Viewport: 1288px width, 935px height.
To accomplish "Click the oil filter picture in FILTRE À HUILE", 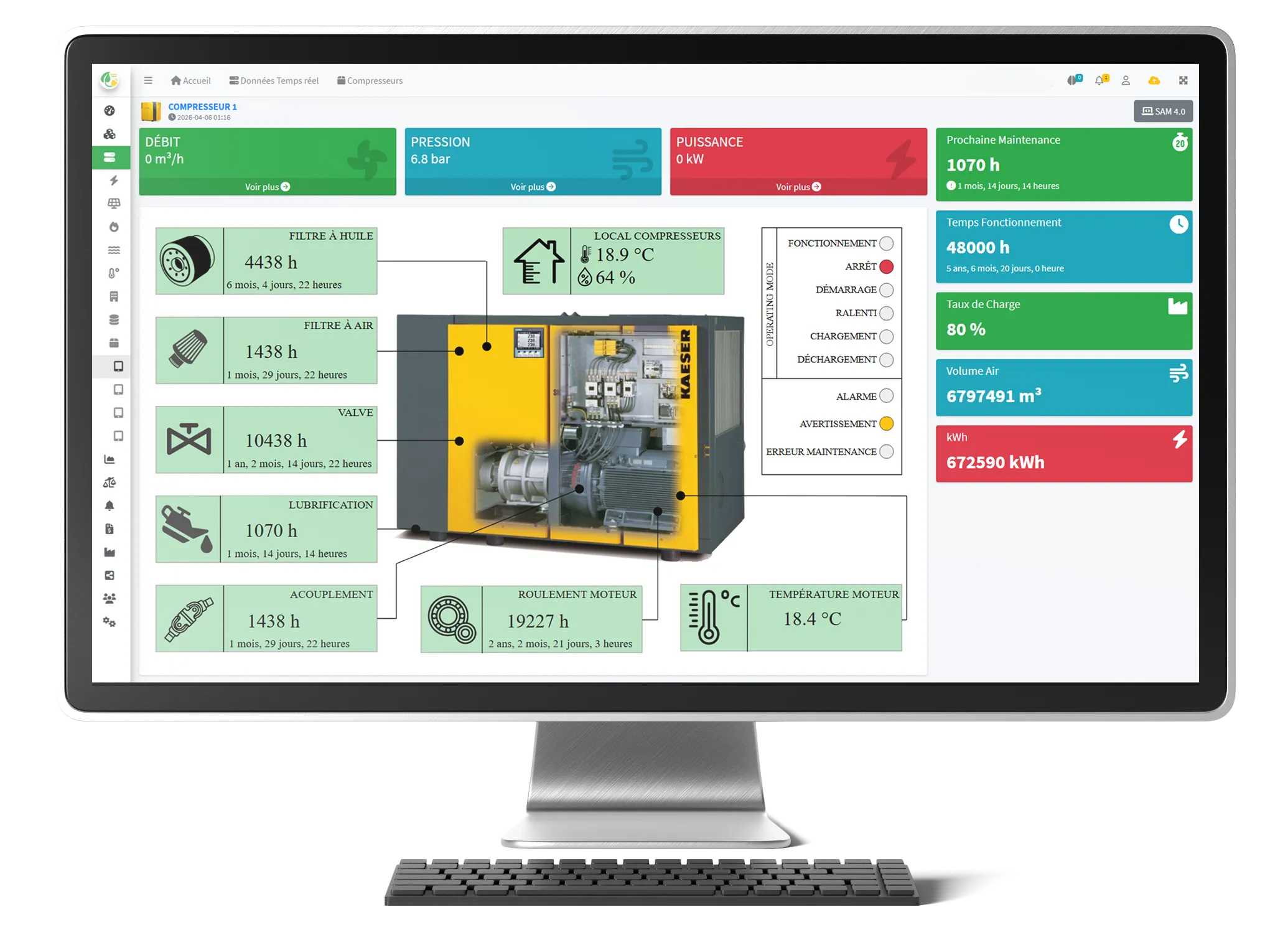I will click(188, 261).
